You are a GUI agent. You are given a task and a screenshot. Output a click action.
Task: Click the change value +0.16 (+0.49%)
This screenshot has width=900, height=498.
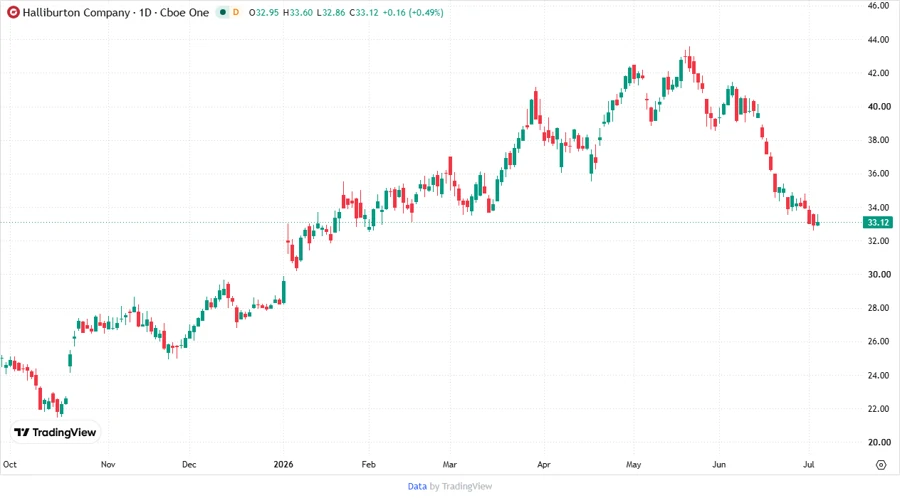(x=413, y=12)
